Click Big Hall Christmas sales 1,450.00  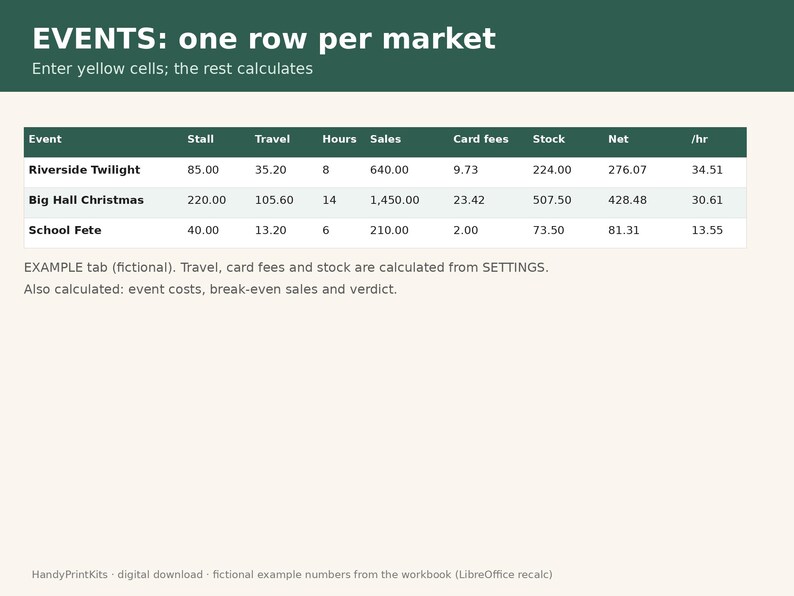394,200
